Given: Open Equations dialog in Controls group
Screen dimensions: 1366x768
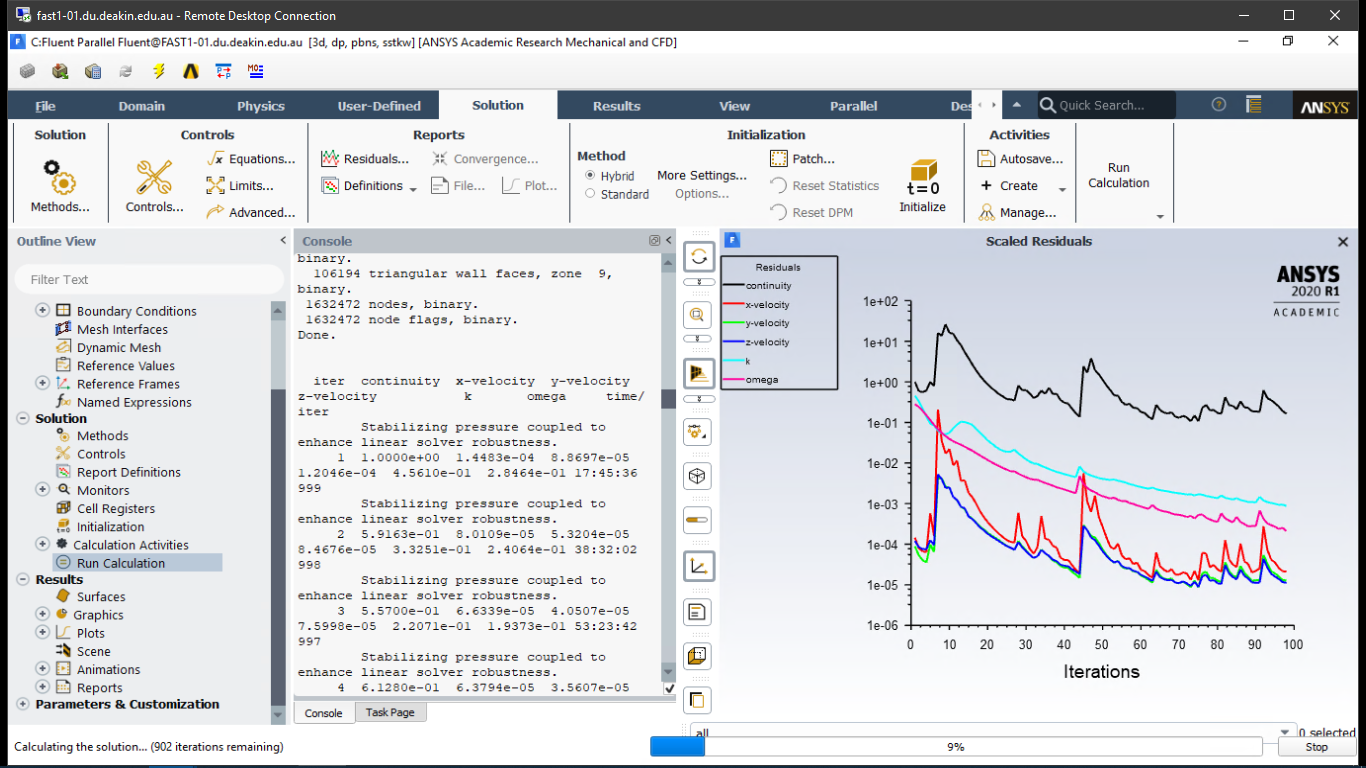Looking at the screenshot, I should pyautogui.click(x=251, y=159).
